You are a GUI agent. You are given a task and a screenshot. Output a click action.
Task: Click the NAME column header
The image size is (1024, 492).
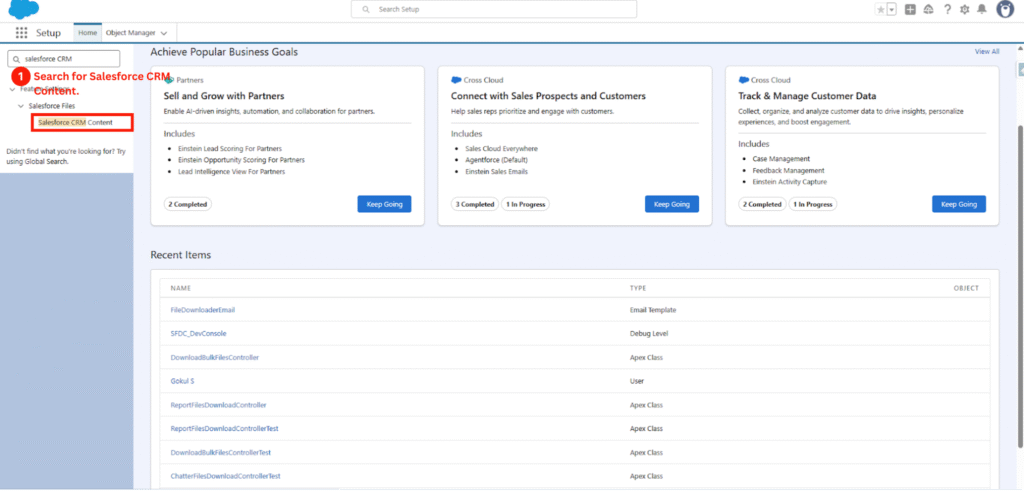point(180,288)
